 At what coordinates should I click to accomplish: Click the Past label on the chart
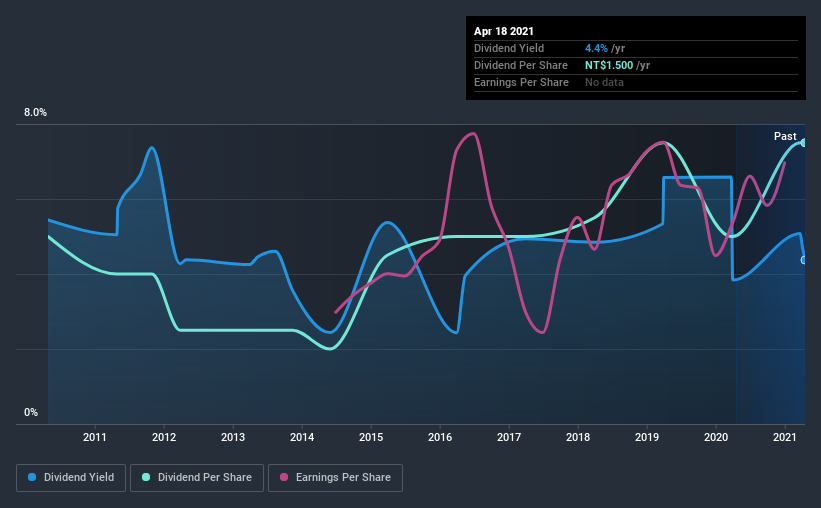tap(785, 136)
